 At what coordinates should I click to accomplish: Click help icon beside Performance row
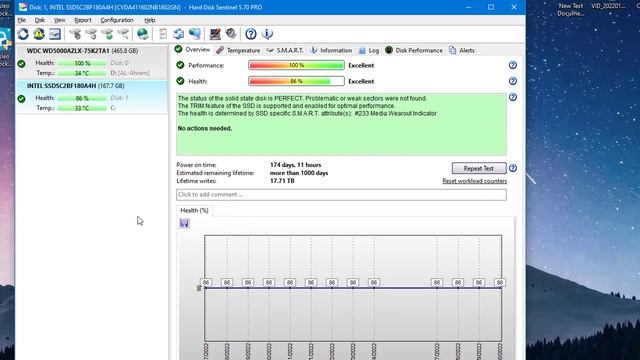pos(513,65)
